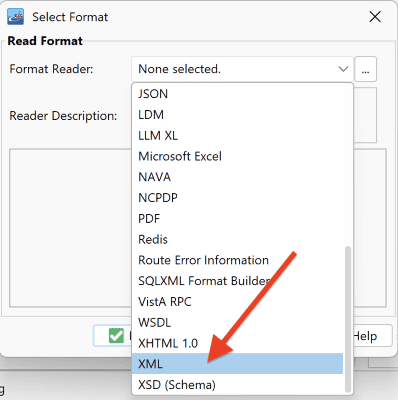Viewport: 398px width, 400px height.
Task: Select the highlighted XML format
Action: tap(238, 364)
